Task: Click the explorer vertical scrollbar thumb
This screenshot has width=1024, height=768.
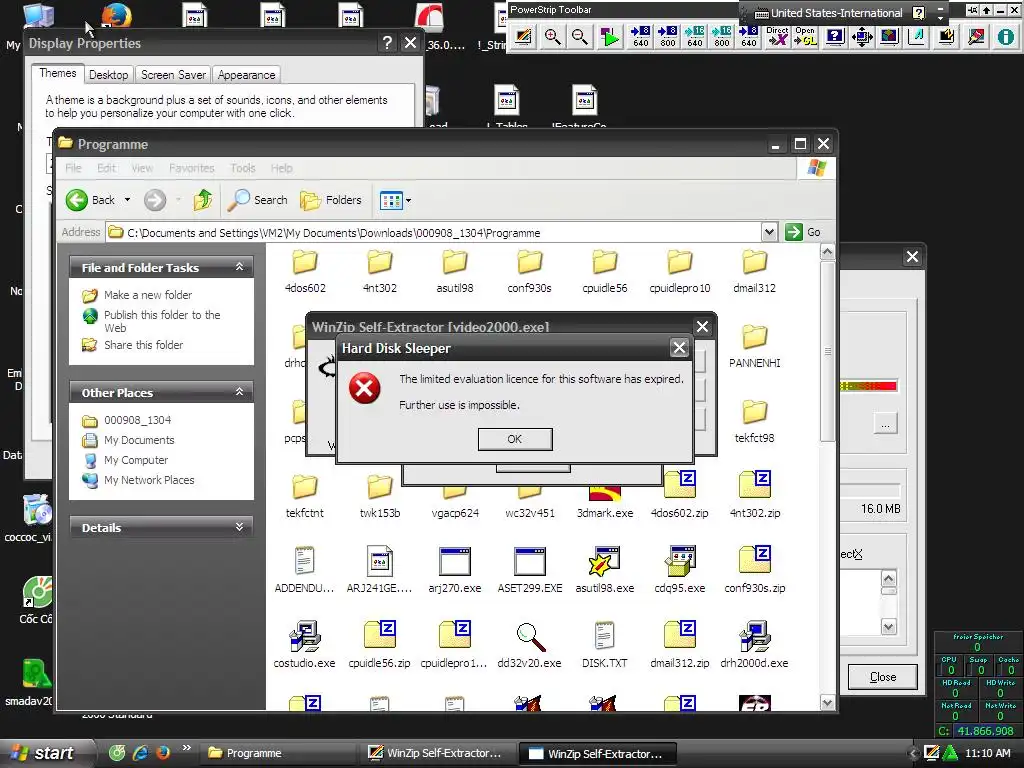Action: (827, 351)
